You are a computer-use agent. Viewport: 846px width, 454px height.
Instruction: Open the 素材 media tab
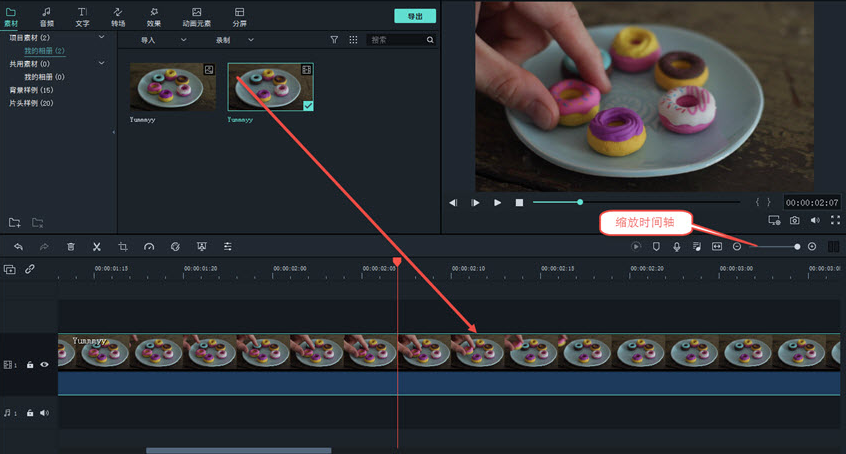tap(11, 17)
